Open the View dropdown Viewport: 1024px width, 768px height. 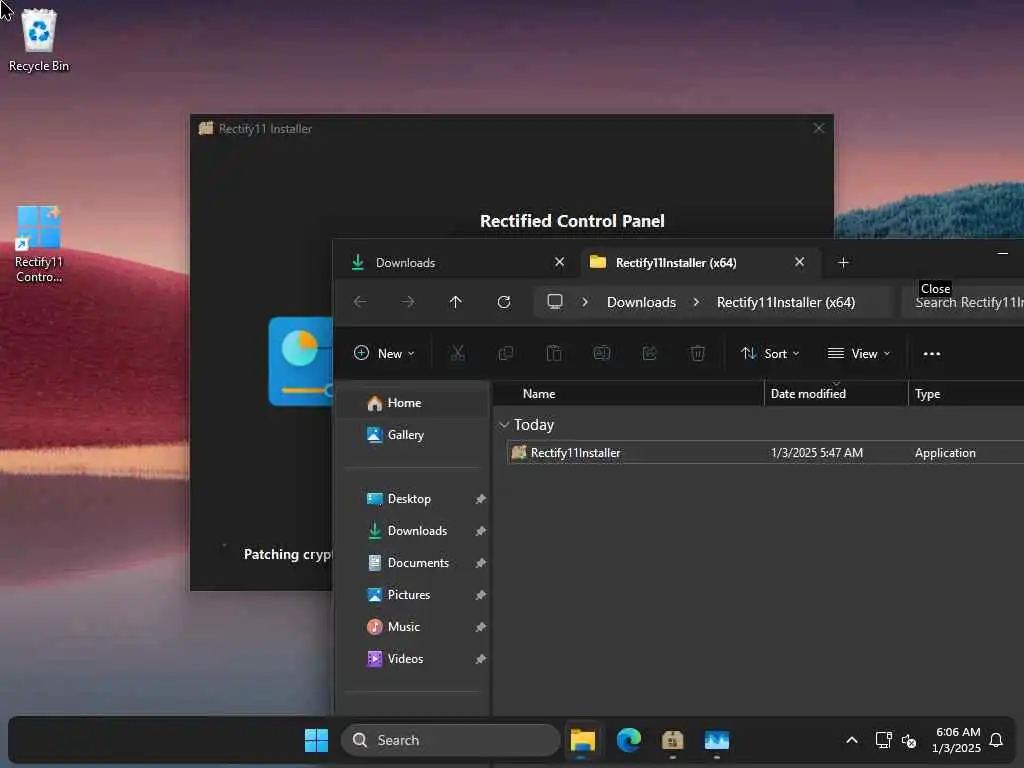[x=859, y=353]
